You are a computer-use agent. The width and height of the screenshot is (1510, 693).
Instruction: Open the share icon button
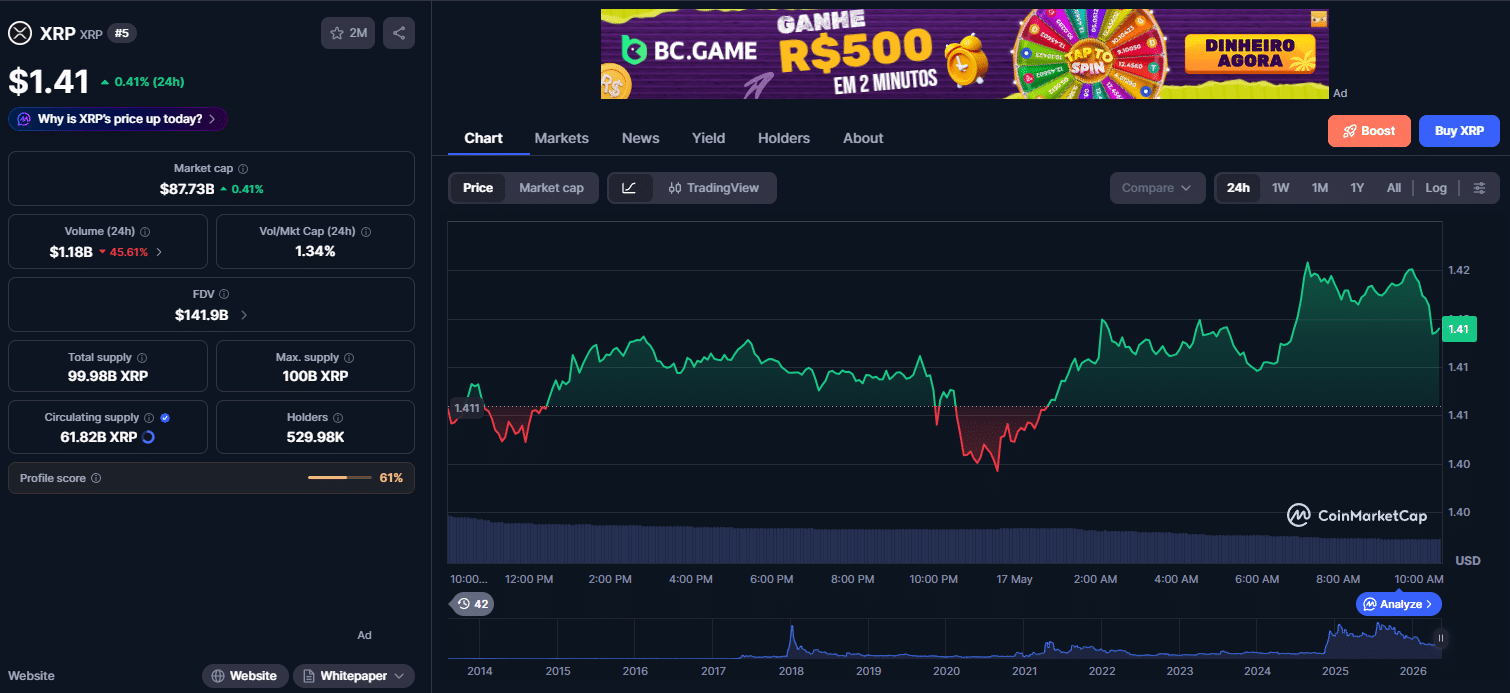click(399, 33)
